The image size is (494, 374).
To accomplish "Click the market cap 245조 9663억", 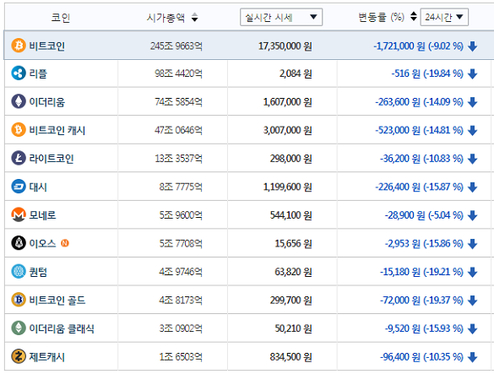I will click(x=176, y=46).
